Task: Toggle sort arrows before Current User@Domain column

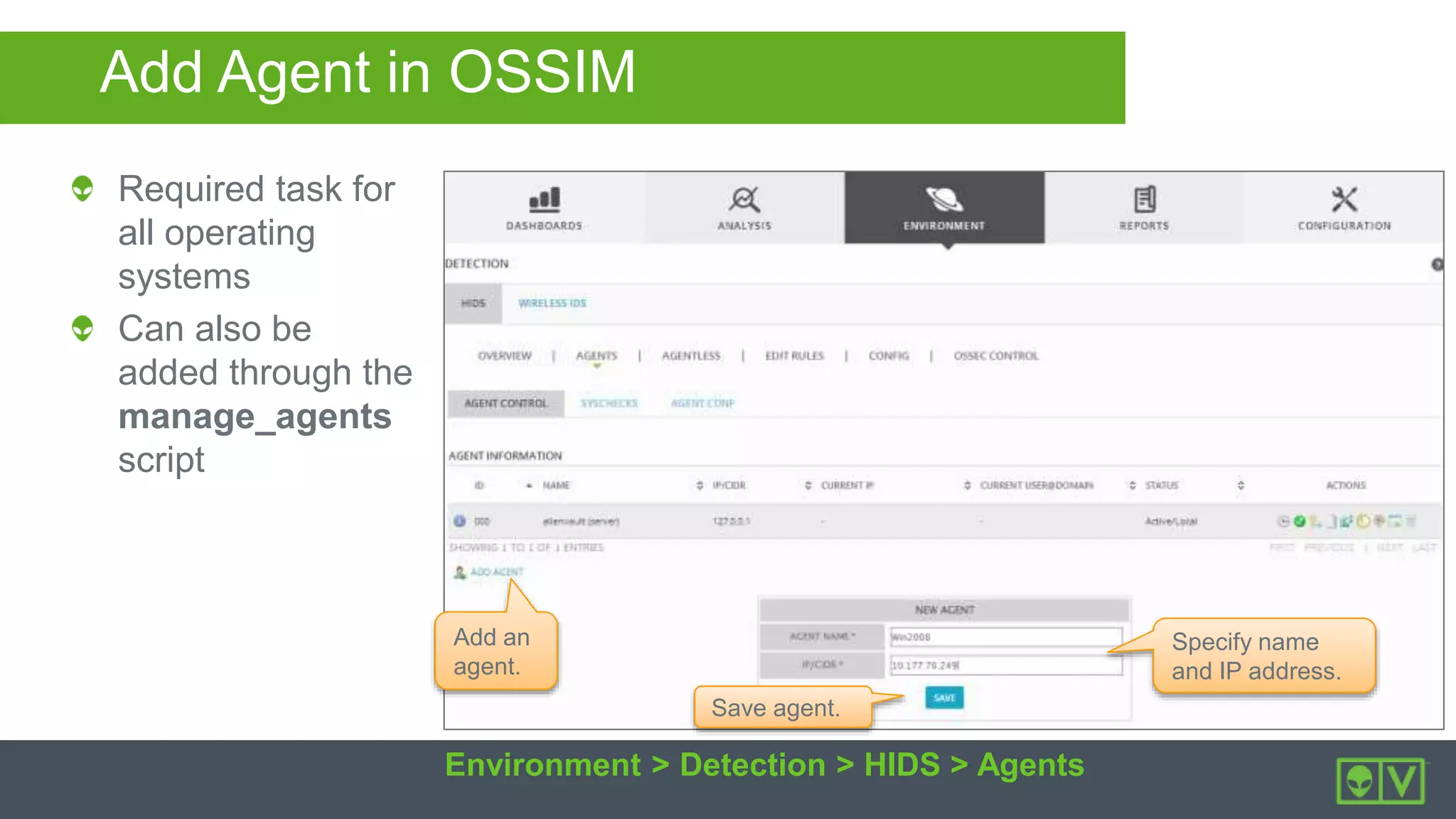Action: click(x=967, y=486)
